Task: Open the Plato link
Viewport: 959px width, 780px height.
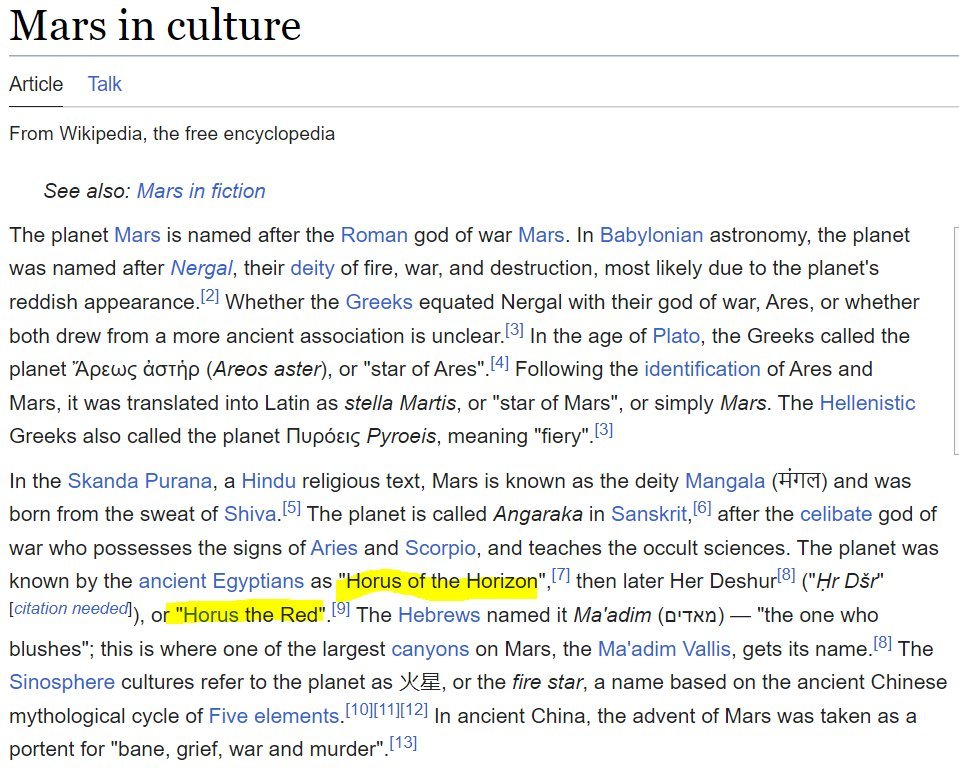Action: click(676, 336)
